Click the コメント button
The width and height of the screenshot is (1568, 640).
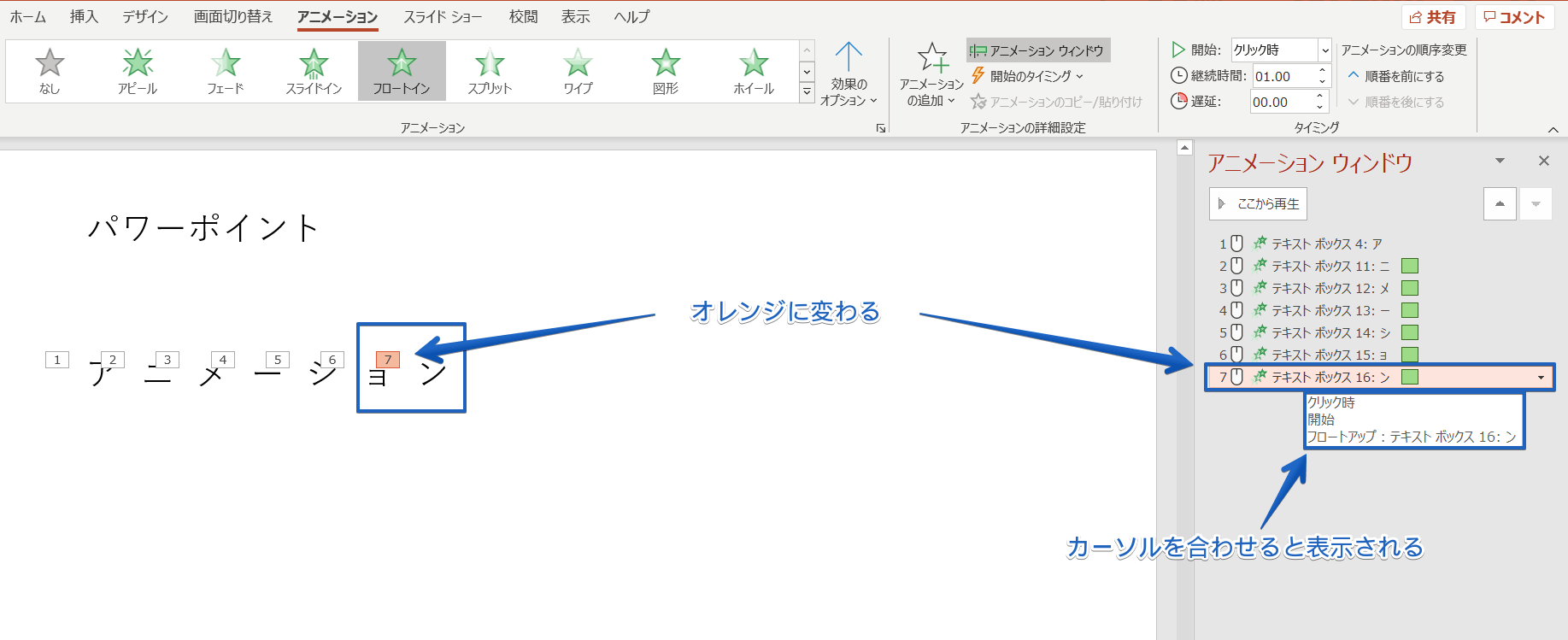[x=1514, y=17]
